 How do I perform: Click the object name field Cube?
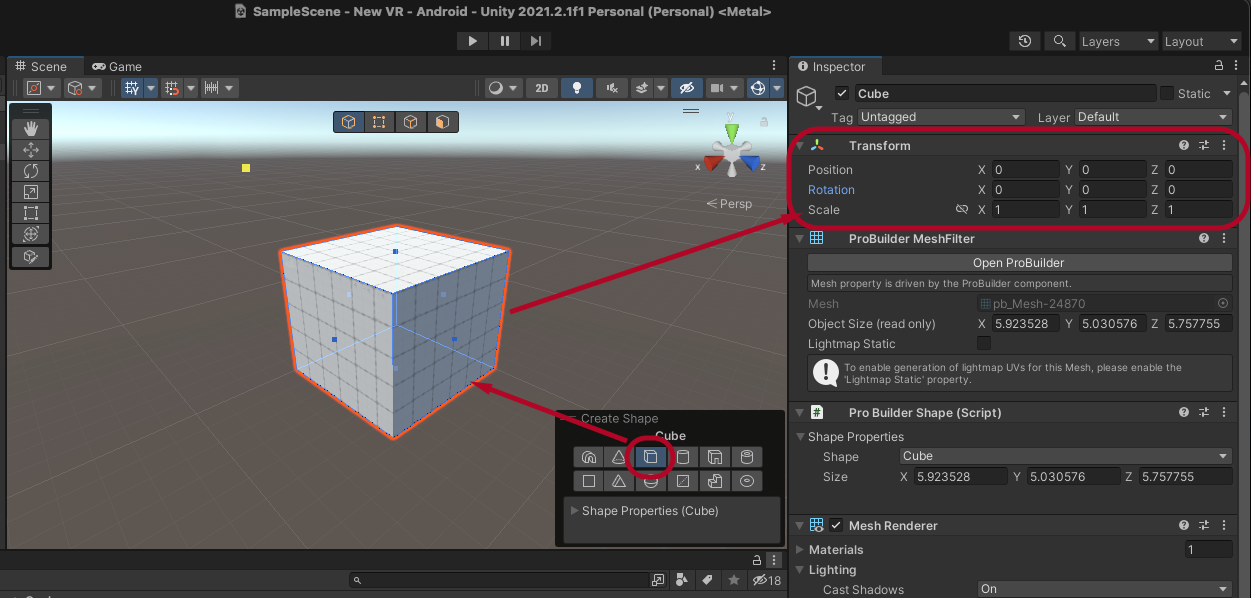(1005, 93)
